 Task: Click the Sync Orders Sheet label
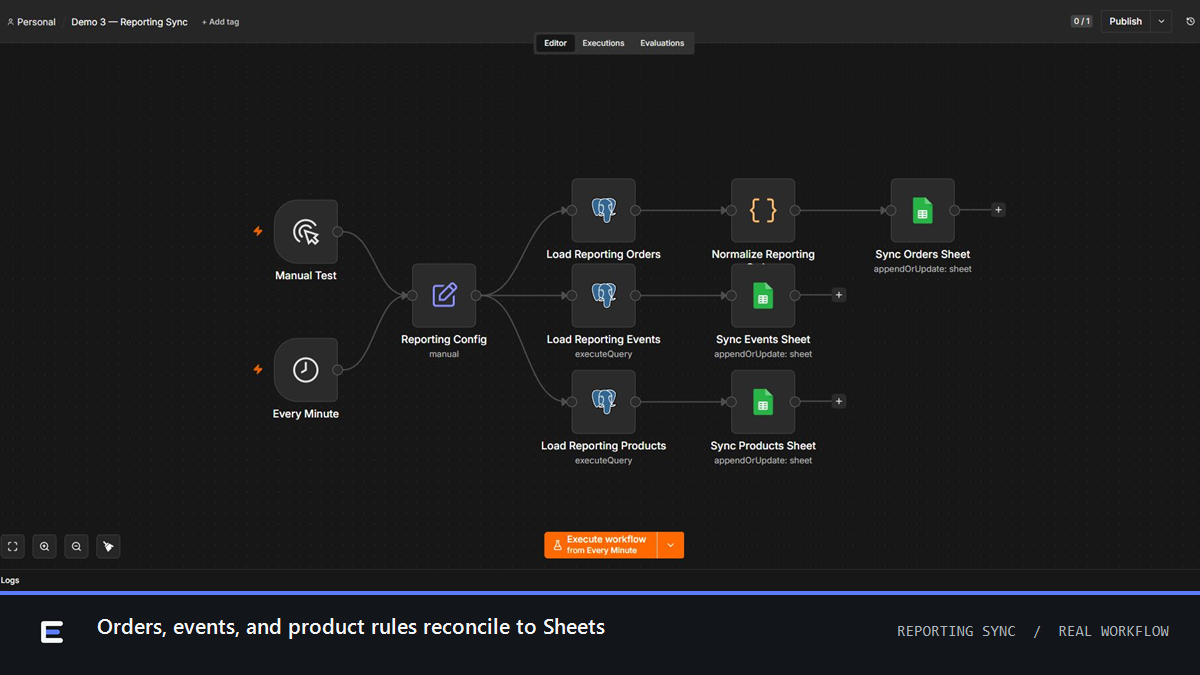coord(922,254)
